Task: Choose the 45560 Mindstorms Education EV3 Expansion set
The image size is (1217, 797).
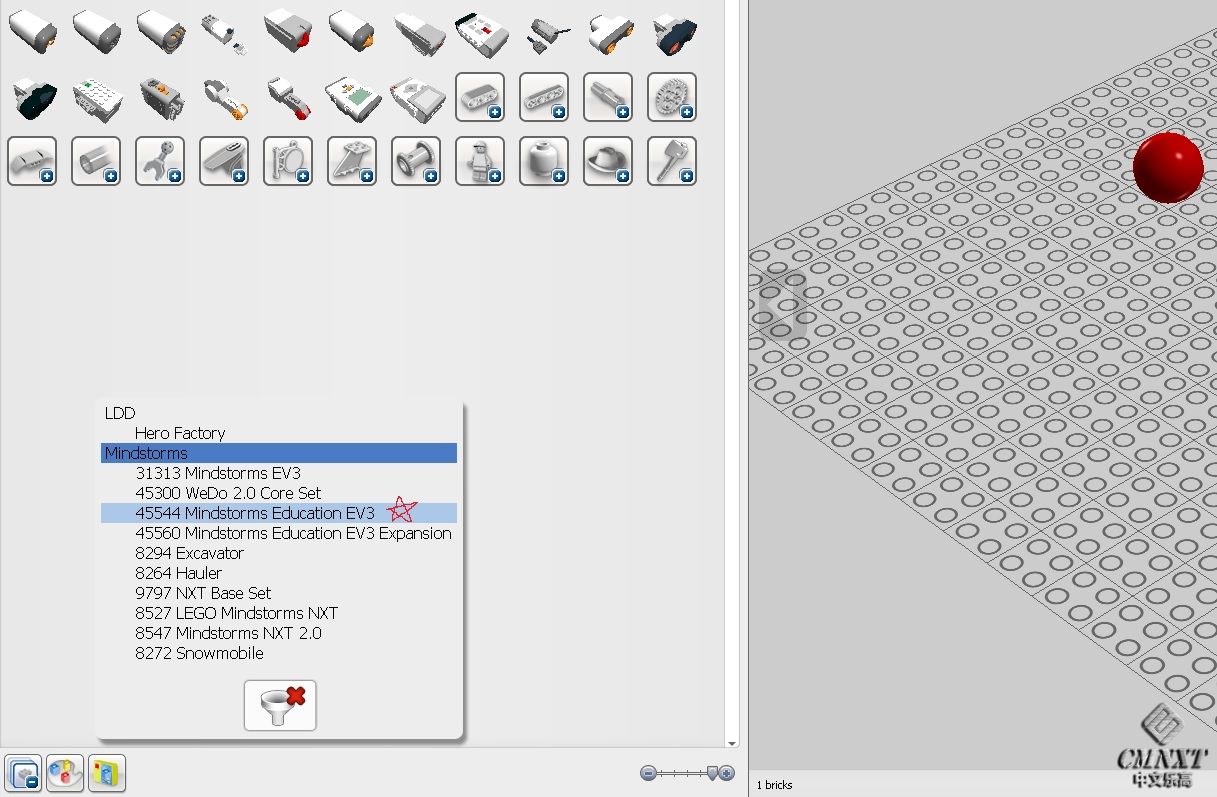Action: click(292, 533)
